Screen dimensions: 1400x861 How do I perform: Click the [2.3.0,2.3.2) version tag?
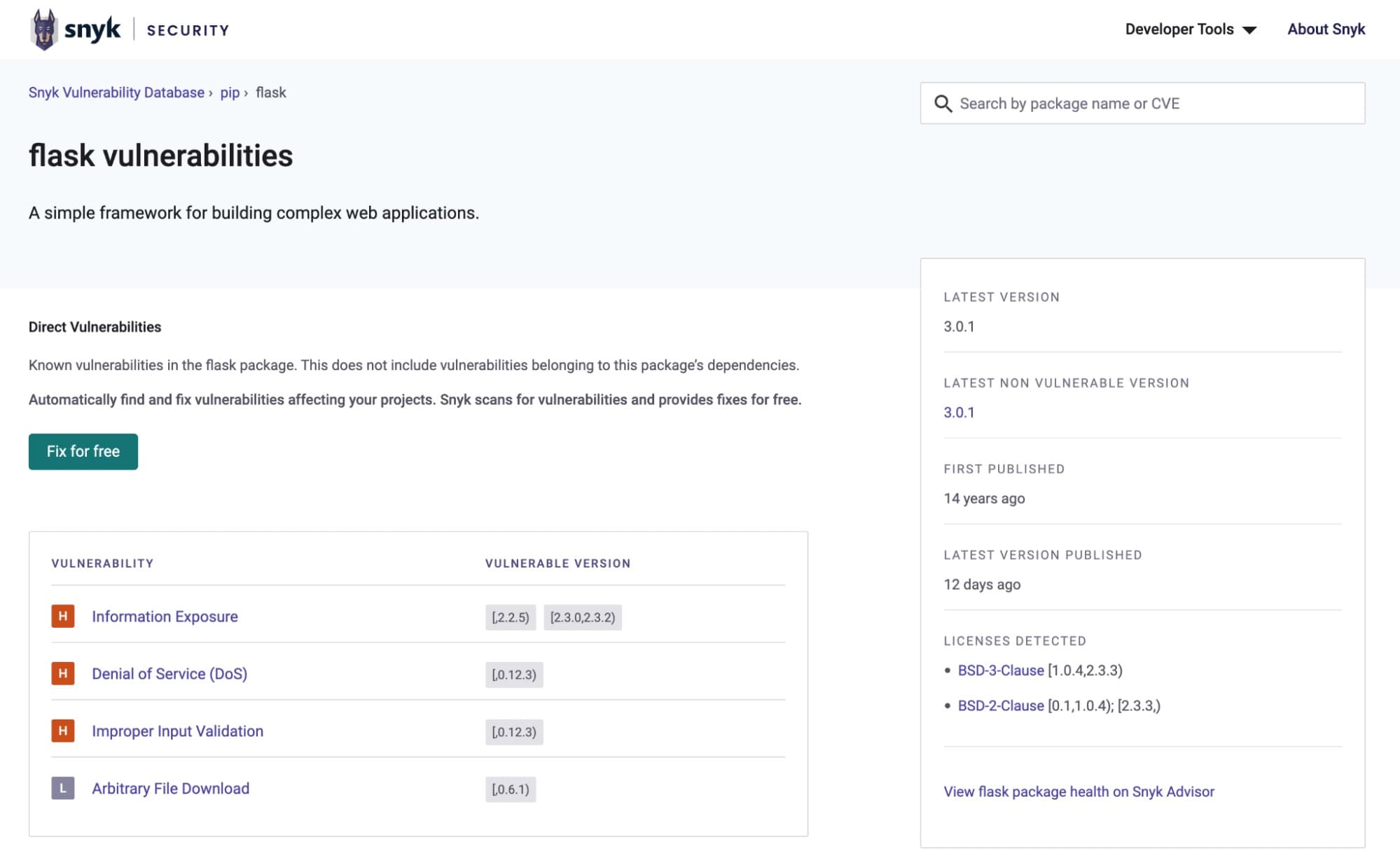[583, 618]
